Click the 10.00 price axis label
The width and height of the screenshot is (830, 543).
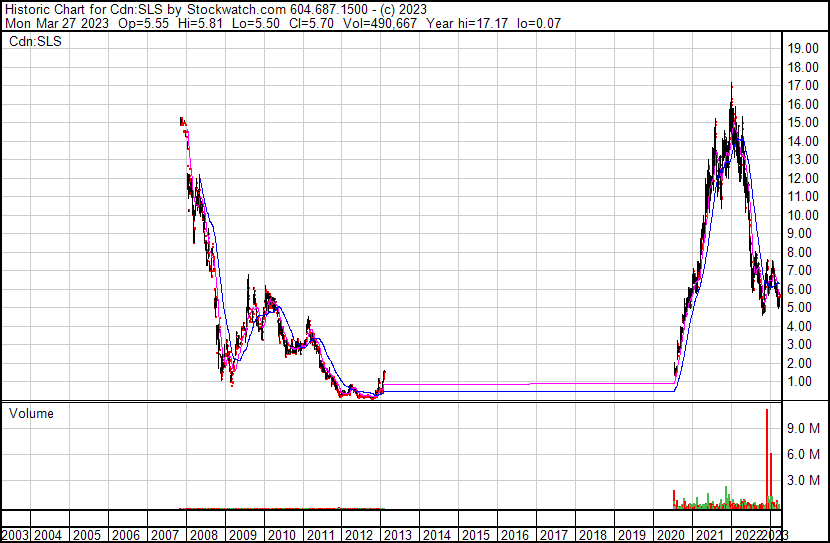pos(803,215)
